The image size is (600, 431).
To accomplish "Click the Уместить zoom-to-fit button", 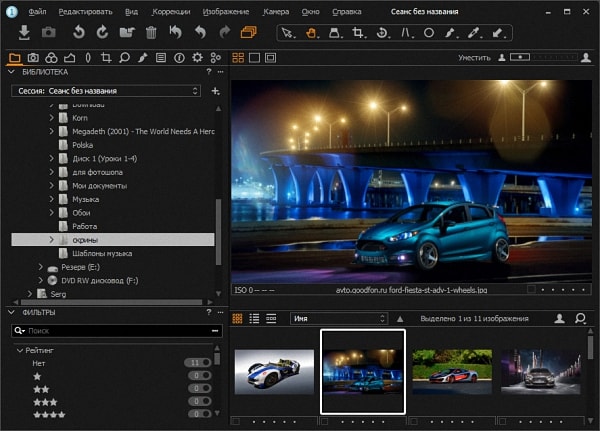I will pyautogui.click(x=474, y=58).
